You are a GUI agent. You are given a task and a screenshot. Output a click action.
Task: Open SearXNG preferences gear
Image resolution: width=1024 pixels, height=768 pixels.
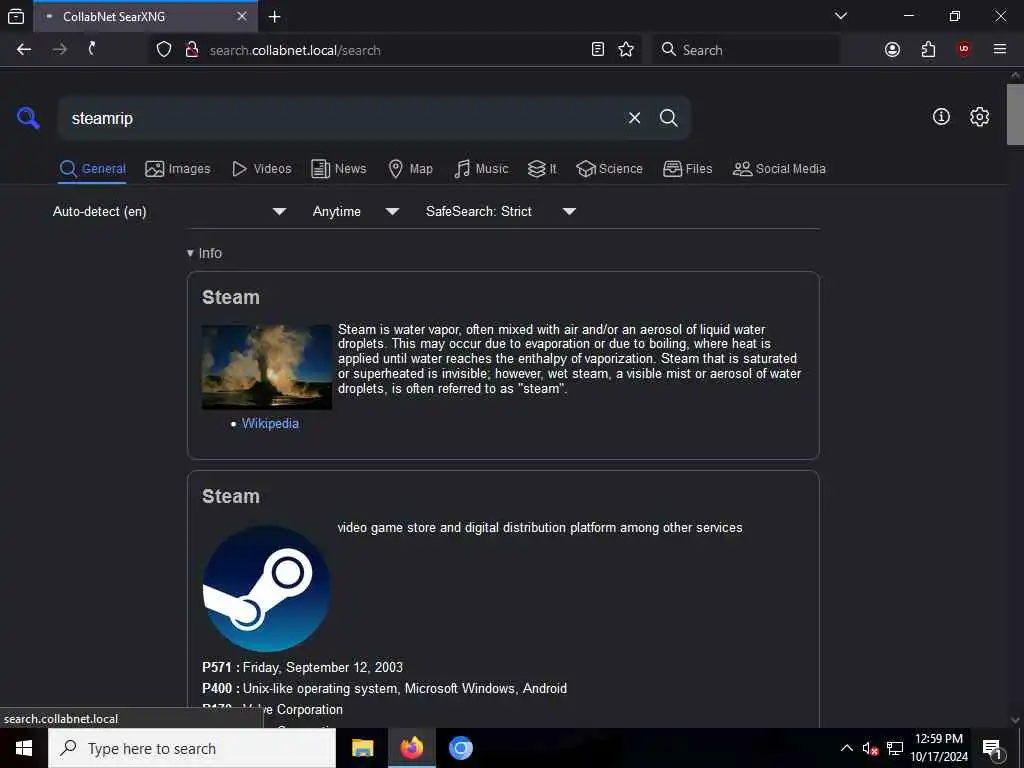(979, 117)
